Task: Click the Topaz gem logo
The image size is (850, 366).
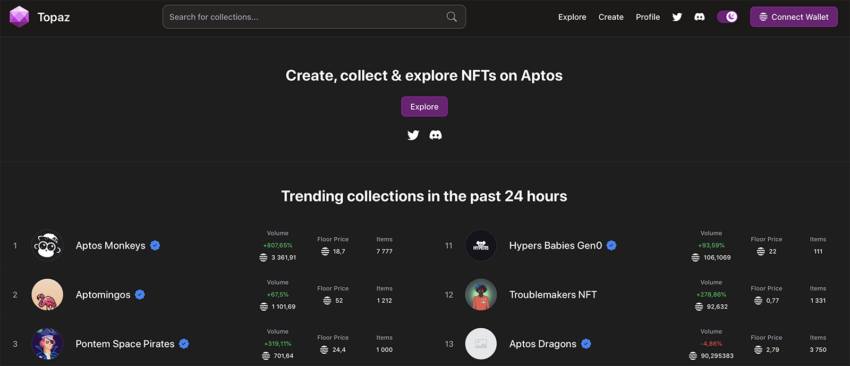Action: pyautogui.click(x=19, y=17)
